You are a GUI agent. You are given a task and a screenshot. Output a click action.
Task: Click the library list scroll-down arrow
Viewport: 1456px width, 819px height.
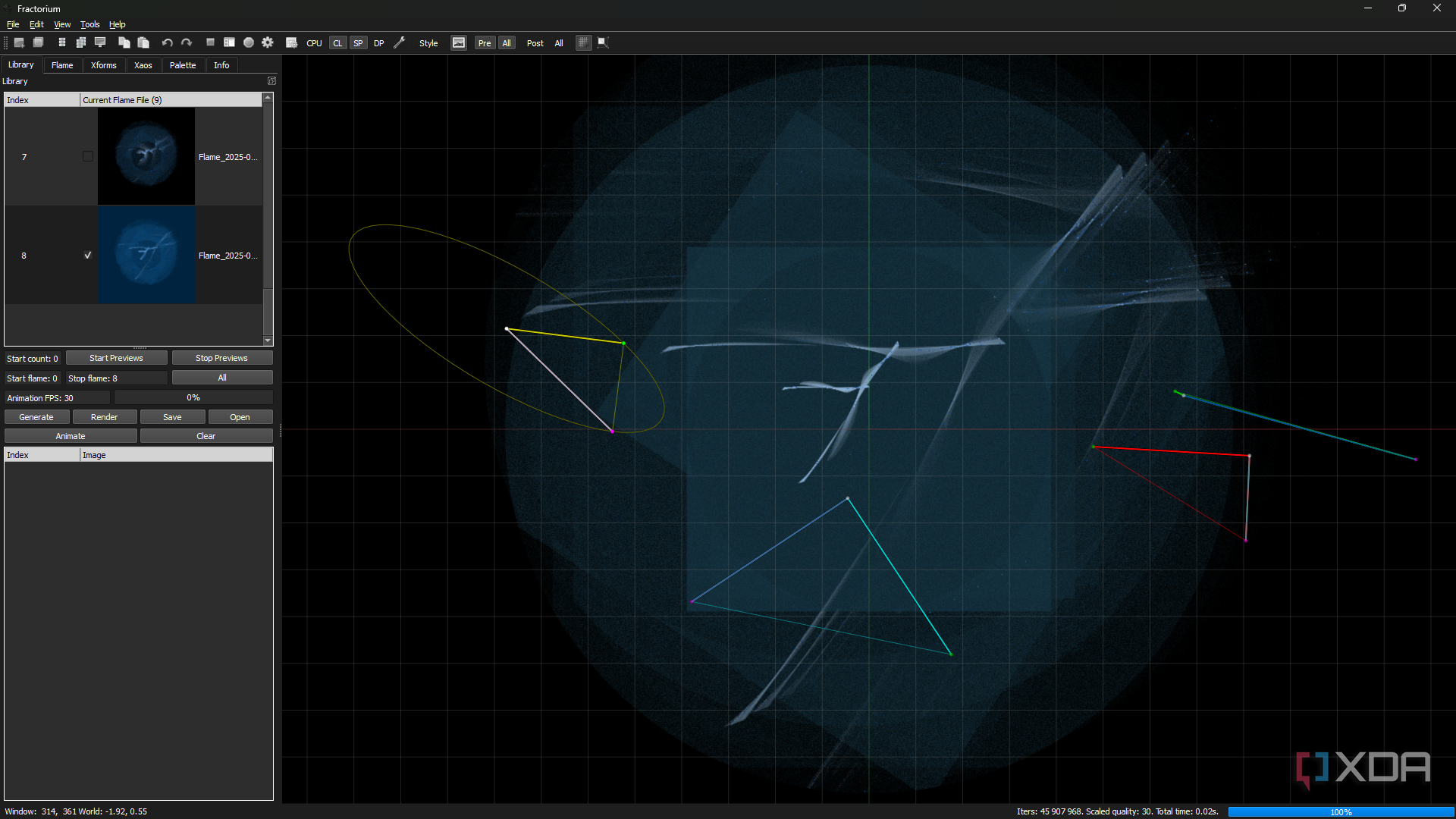(268, 340)
